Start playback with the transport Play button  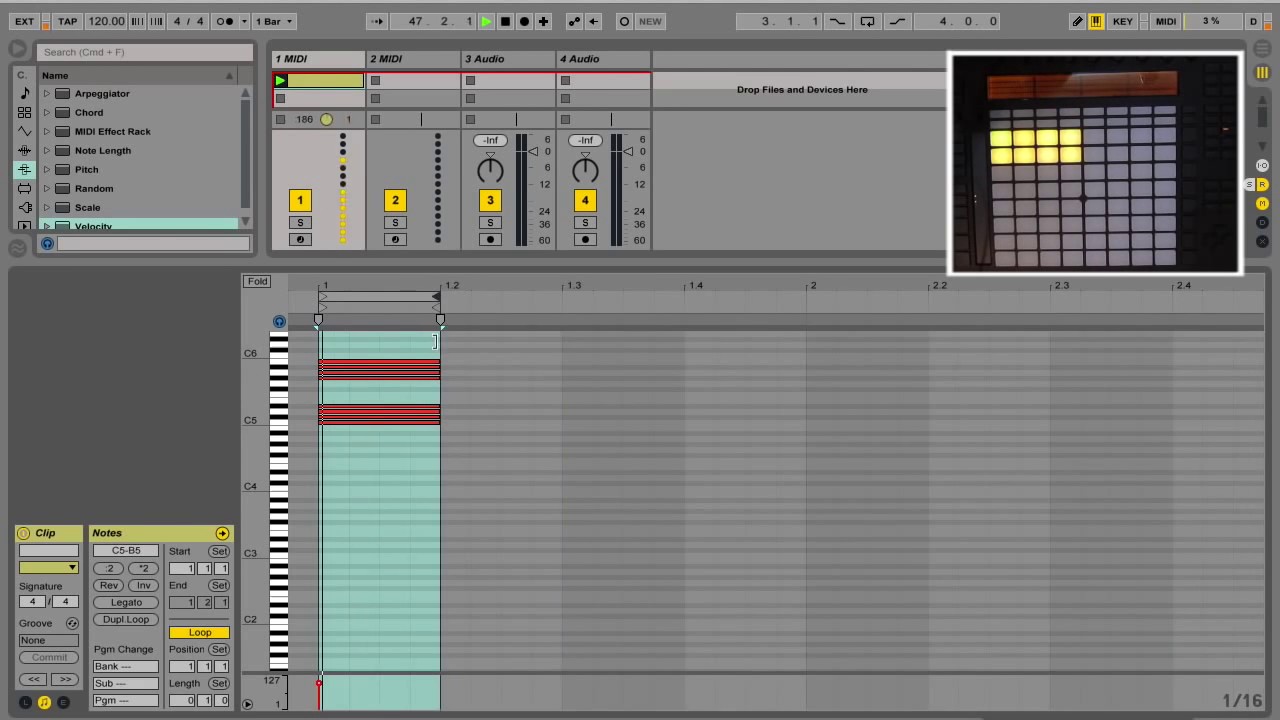[486, 21]
